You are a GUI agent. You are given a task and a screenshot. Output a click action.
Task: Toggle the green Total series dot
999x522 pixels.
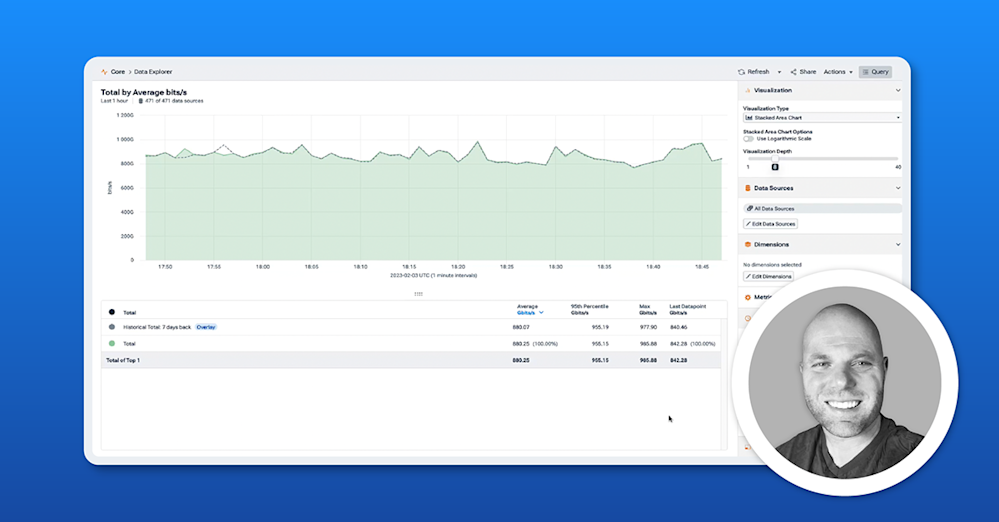pos(111,344)
